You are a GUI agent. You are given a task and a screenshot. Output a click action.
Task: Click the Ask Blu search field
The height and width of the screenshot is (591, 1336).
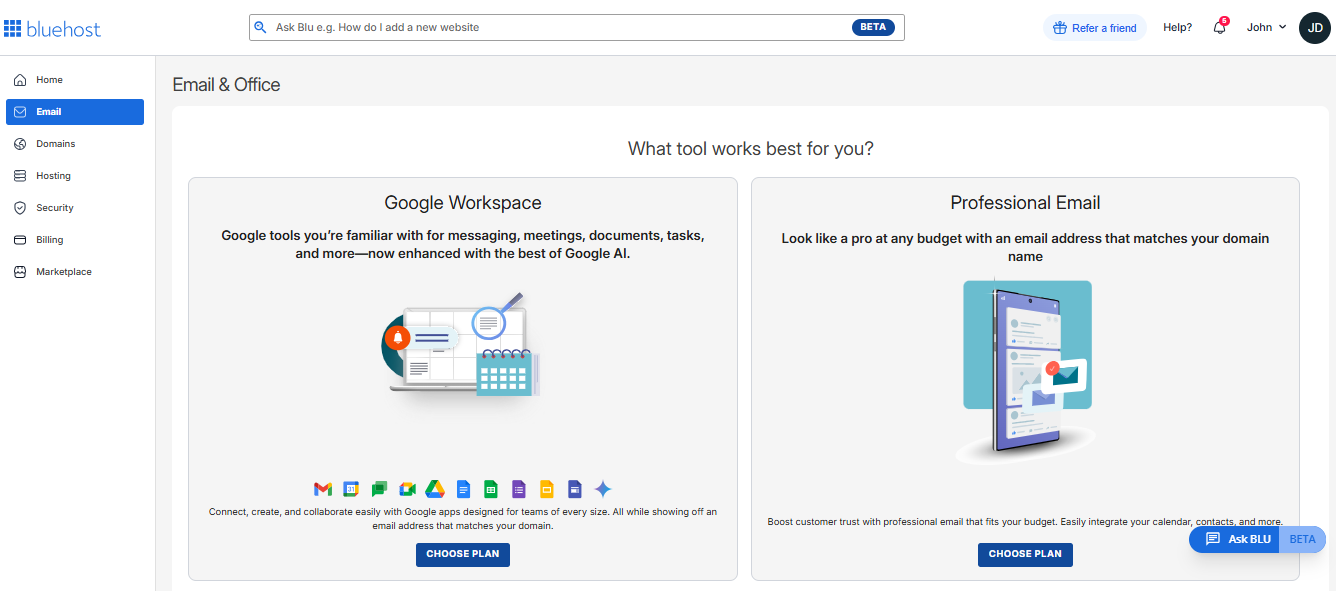(576, 27)
